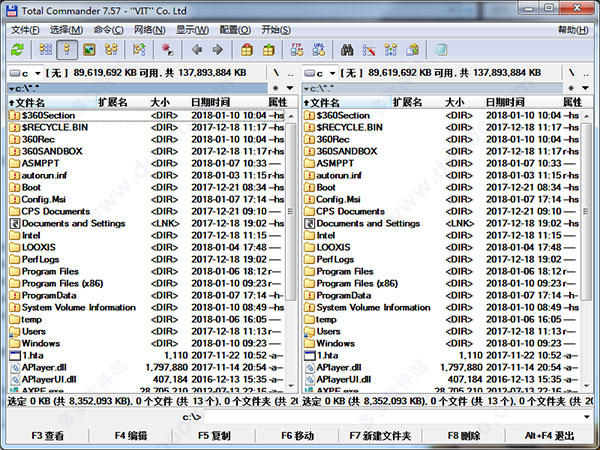
Task: Go Forward with the right arrow icon
Action: (217, 50)
